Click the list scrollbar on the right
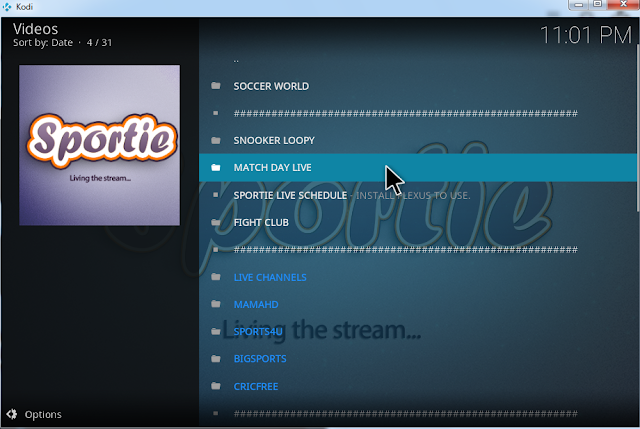This screenshot has width=640, height=429. click(638, 128)
